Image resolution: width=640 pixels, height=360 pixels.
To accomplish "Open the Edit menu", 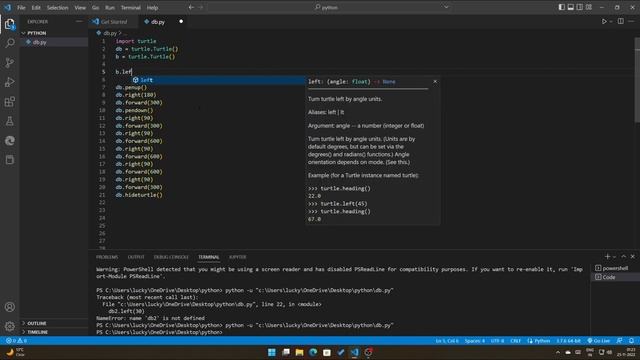I will [x=36, y=7].
